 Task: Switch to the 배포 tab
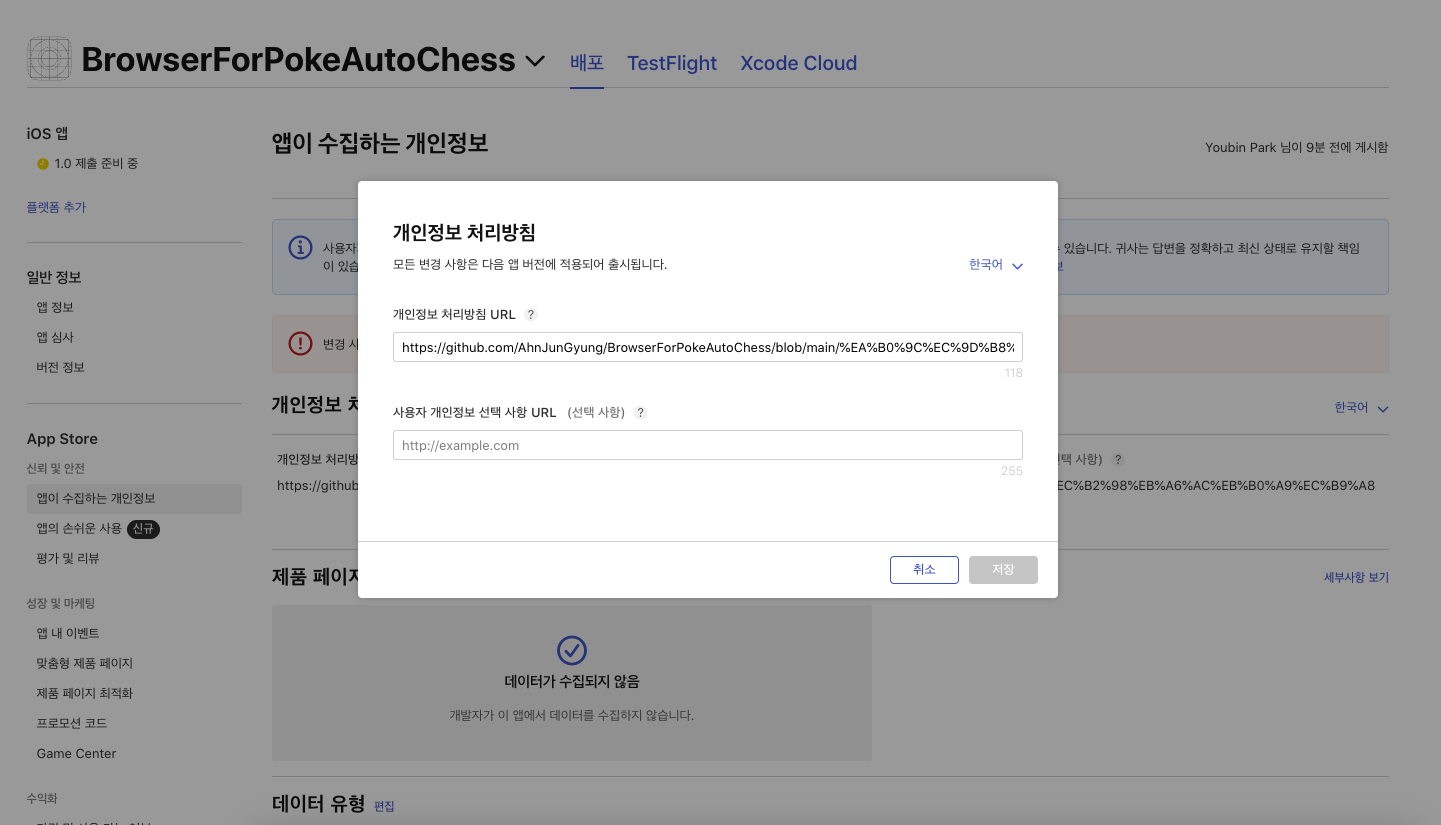[x=587, y=62]
